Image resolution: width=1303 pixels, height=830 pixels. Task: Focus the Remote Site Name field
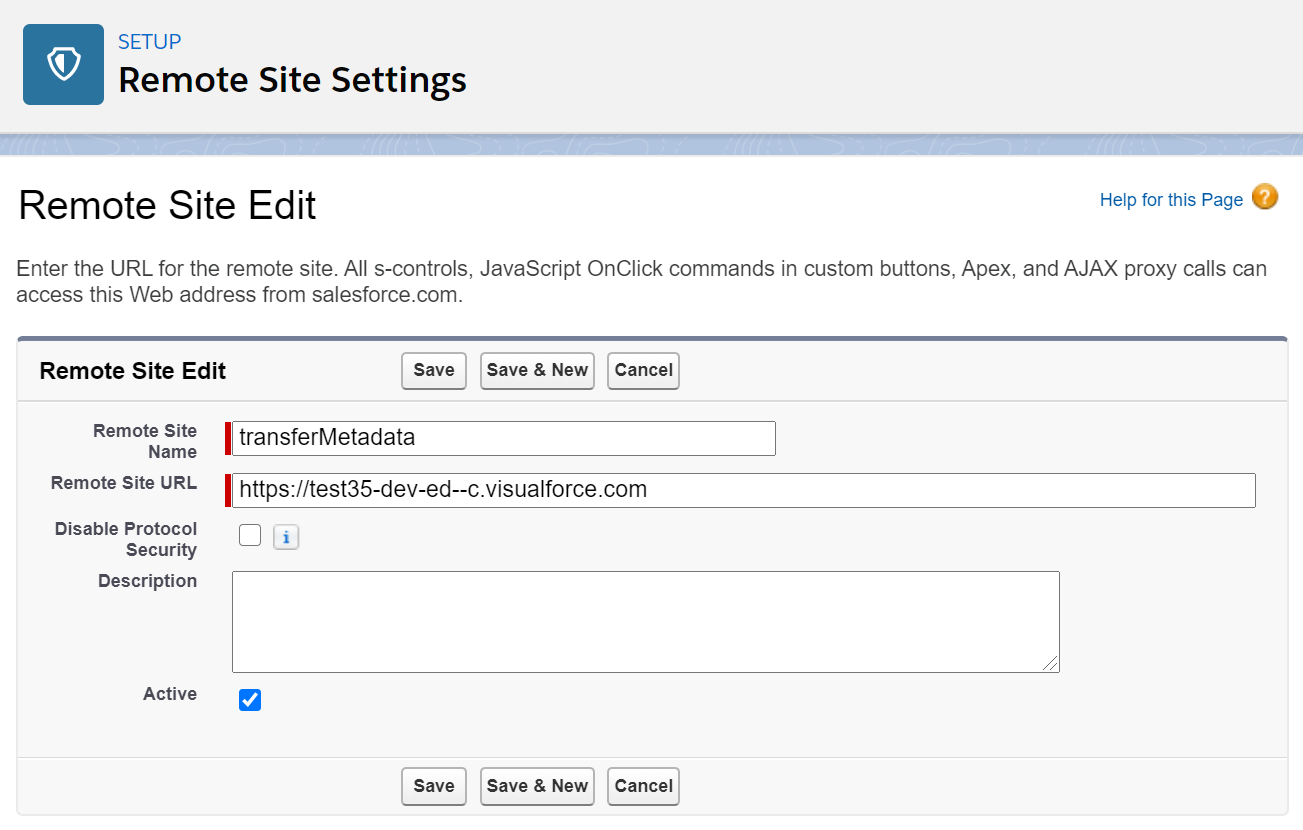click(503, 438)
